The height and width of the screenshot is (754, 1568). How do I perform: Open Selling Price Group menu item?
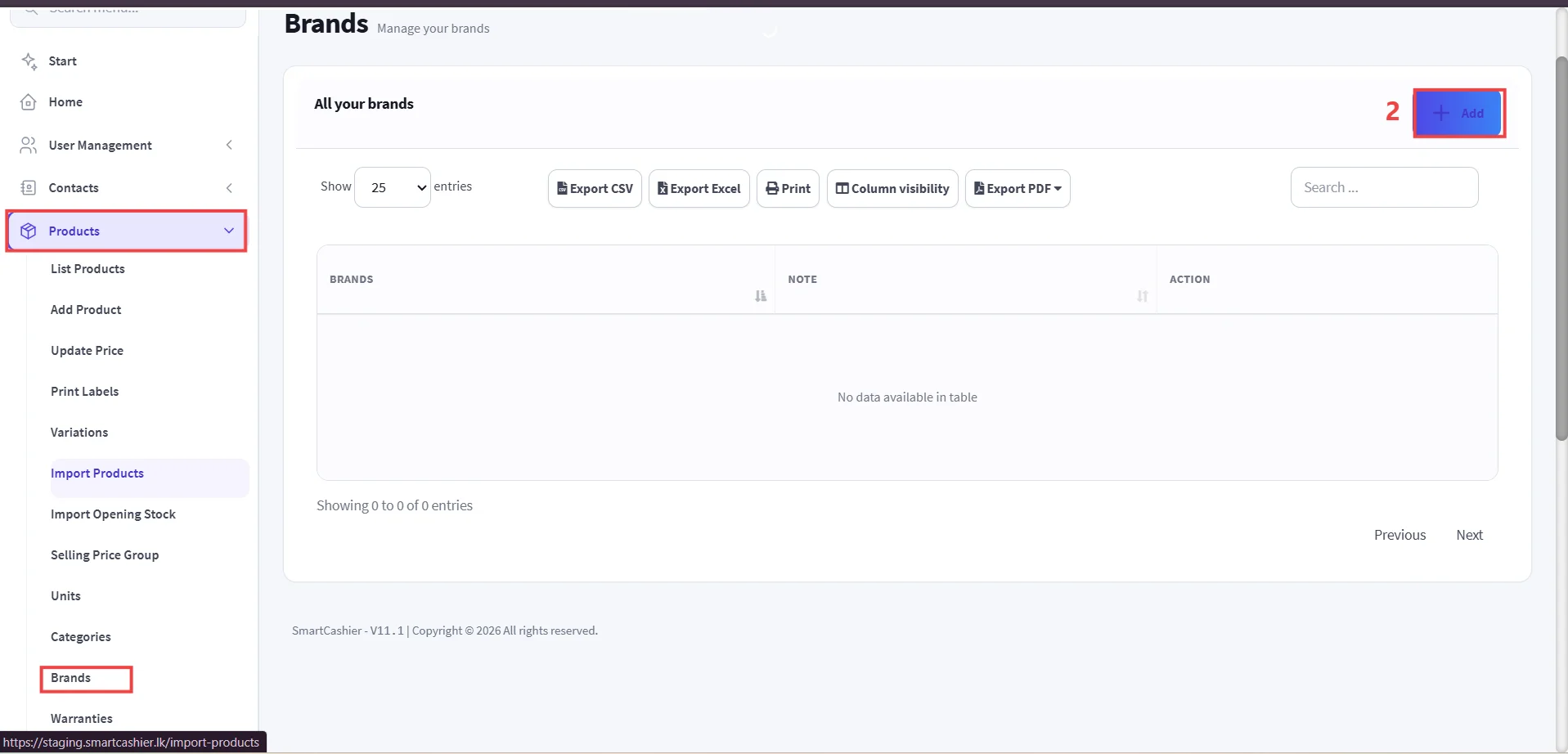pos(105,555)
